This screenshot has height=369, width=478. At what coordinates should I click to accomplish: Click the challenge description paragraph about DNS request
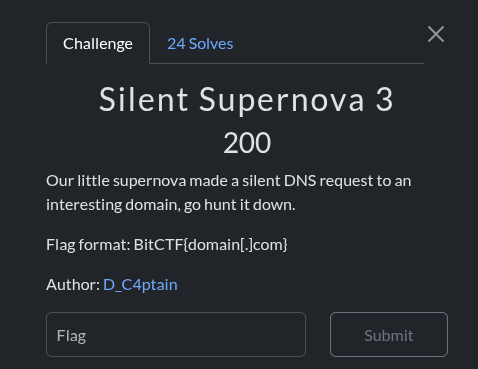coord(229,193)
